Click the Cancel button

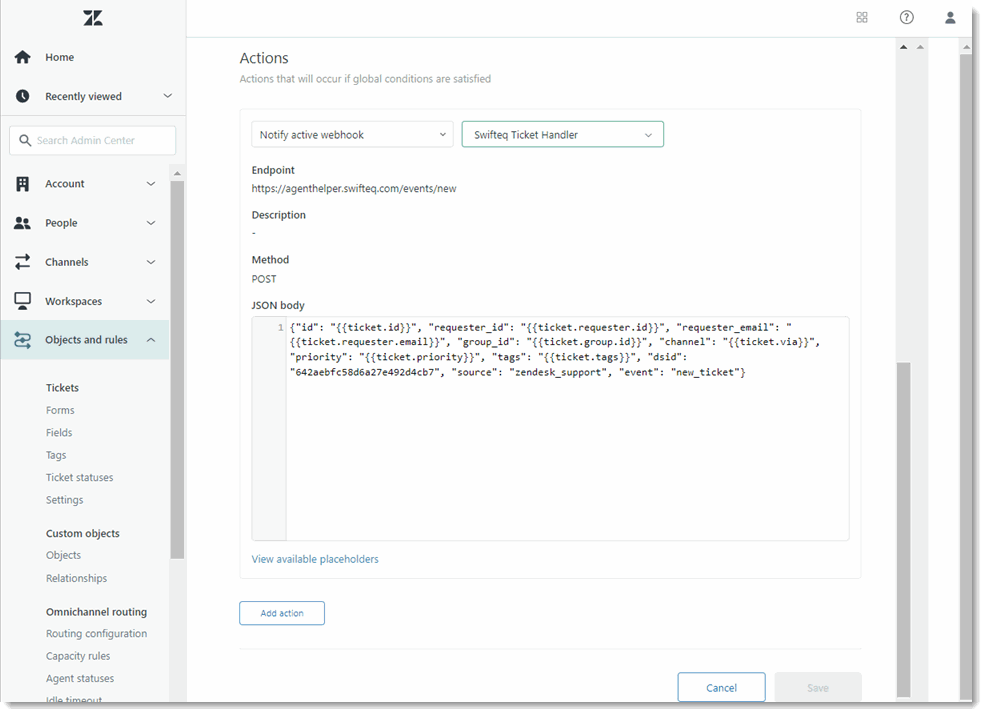[721, 688]
